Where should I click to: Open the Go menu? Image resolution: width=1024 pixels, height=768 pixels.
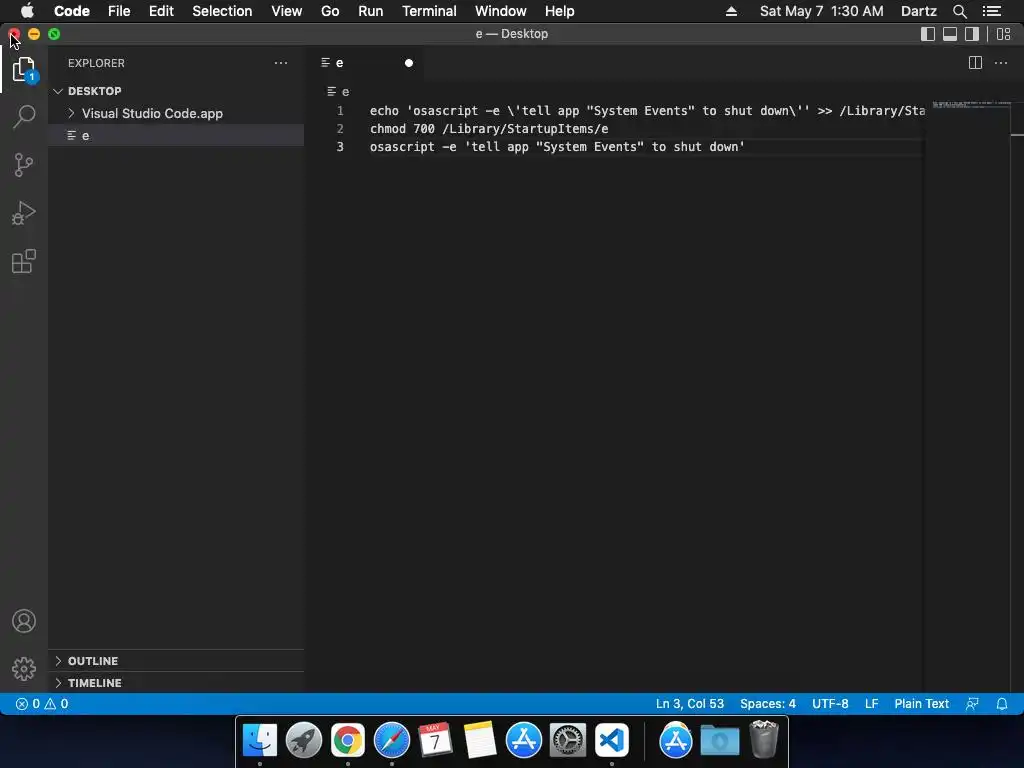(330, 11)
